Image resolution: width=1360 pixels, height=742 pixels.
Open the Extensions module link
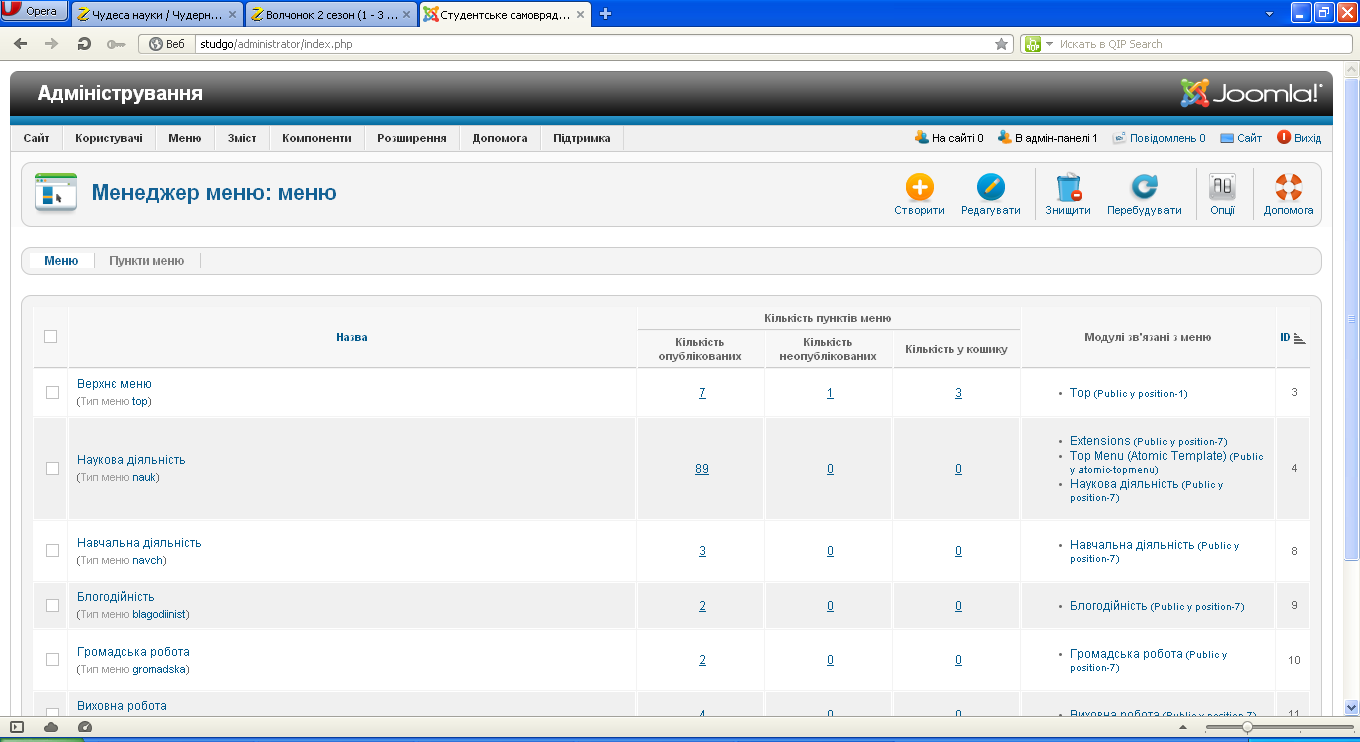1100,441
